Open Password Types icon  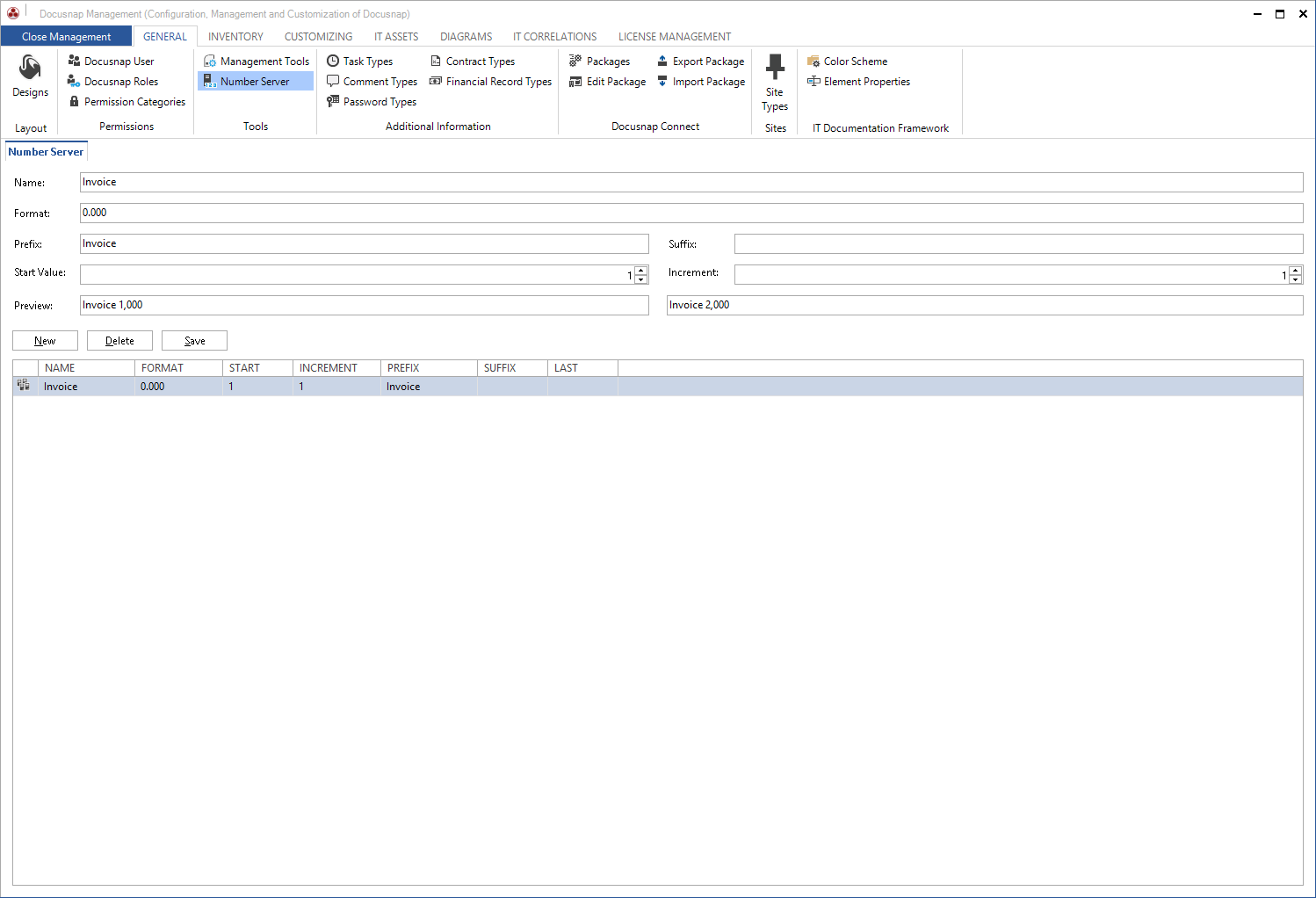[x=333, y=101]
